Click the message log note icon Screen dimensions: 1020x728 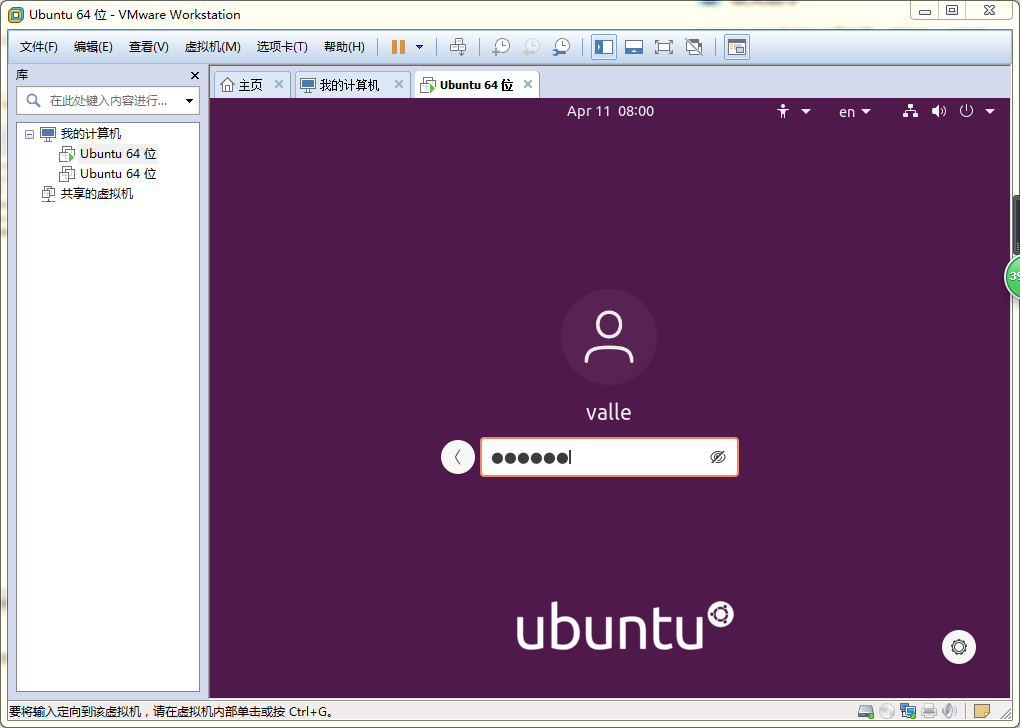click(x=982, y=711)
